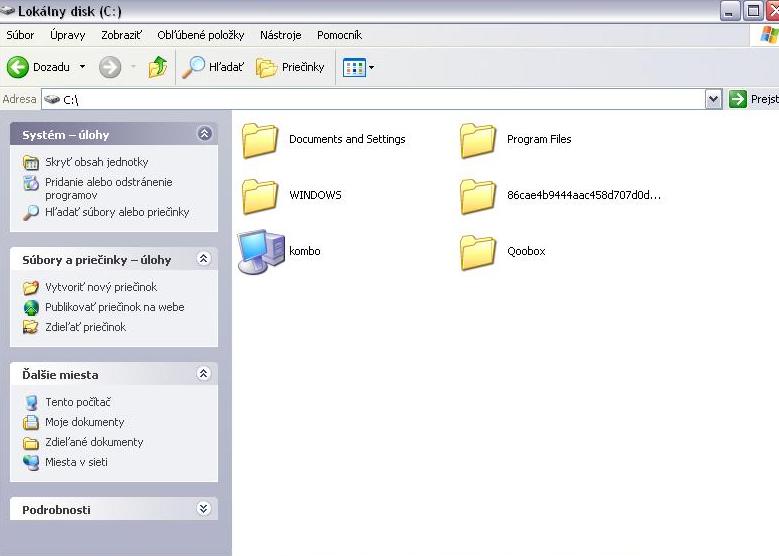Open the Nástroje menu
The image size is (779, 556).
[281, 35]
